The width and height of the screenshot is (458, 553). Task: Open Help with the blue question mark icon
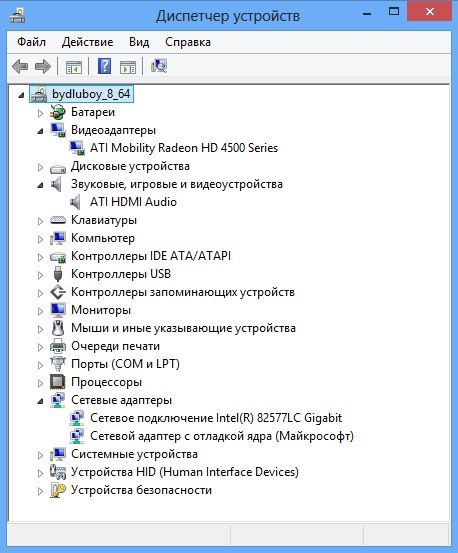104,66
